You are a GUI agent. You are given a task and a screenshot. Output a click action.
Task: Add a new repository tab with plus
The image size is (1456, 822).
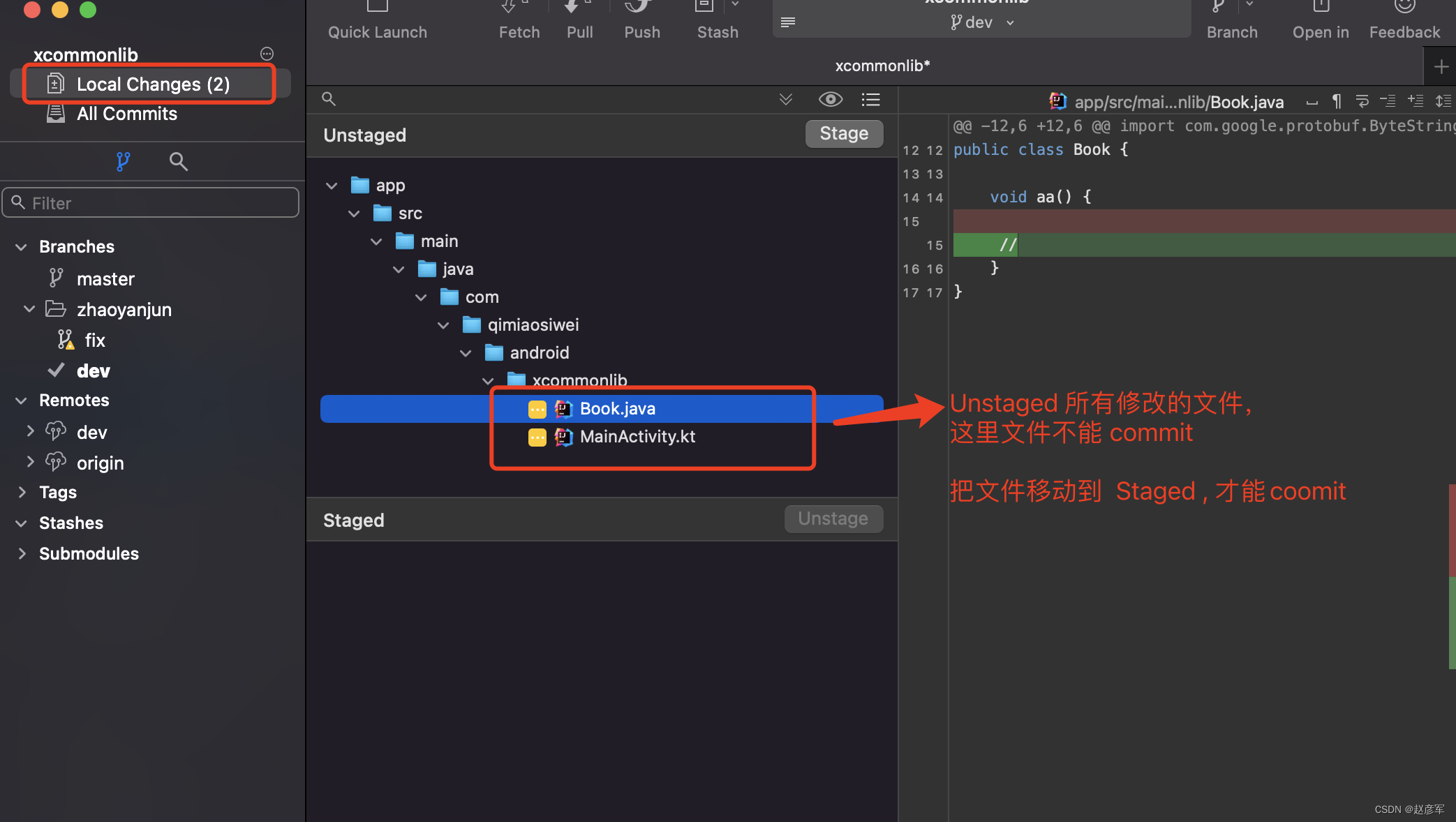(x=1441, y=67)
